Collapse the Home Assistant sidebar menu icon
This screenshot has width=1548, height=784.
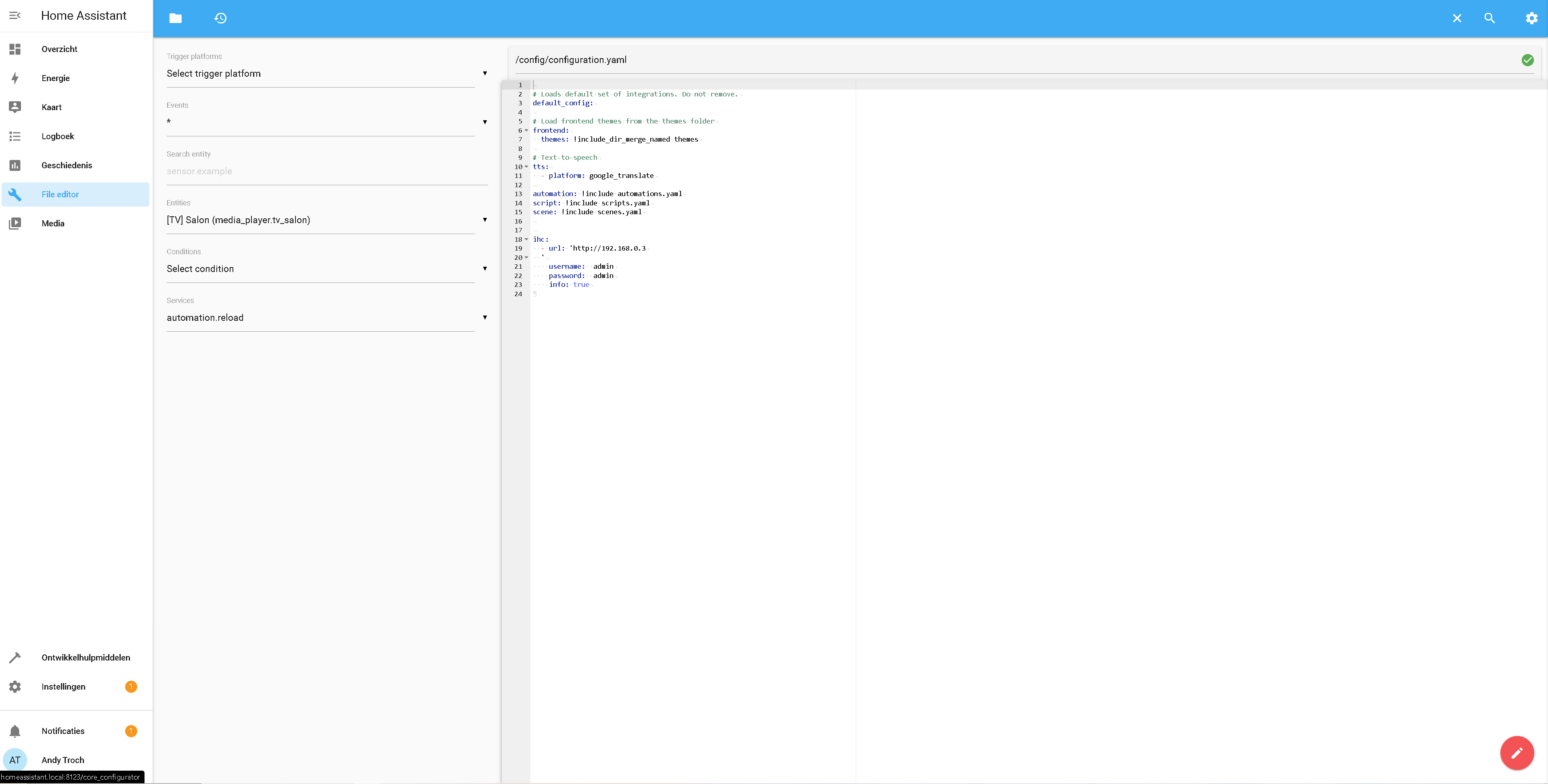tap(15, 16)
